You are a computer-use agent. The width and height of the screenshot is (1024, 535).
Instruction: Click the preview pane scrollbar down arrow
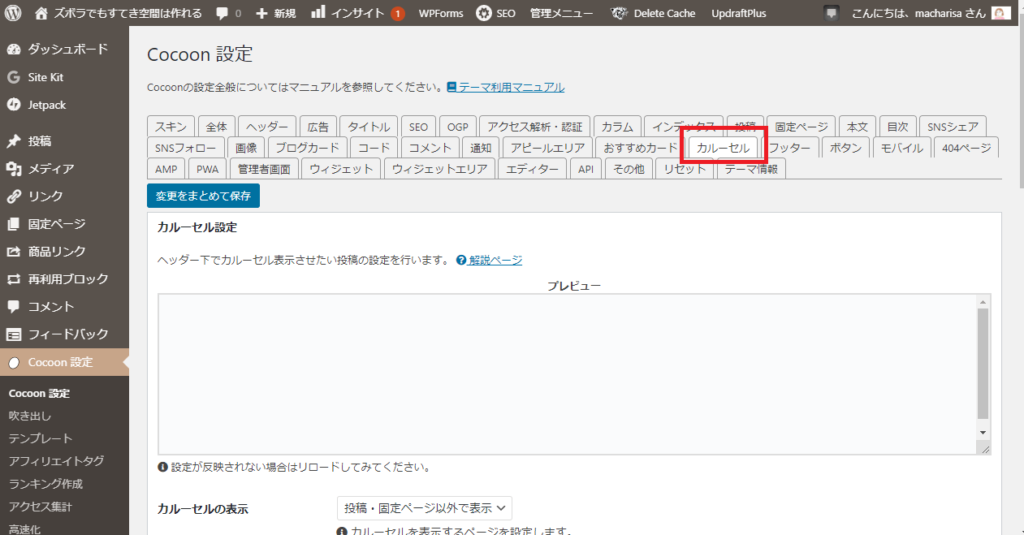point(983,432)
